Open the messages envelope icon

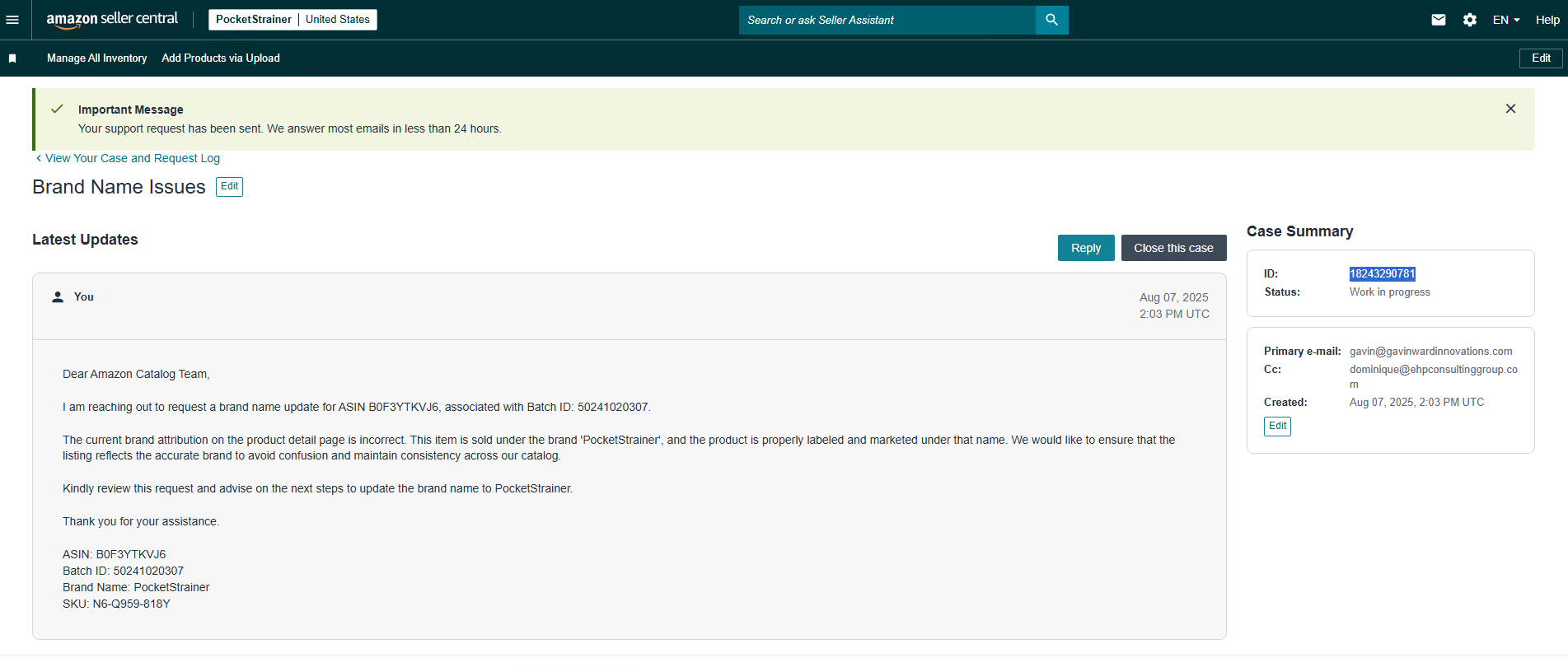(1438, 20)
